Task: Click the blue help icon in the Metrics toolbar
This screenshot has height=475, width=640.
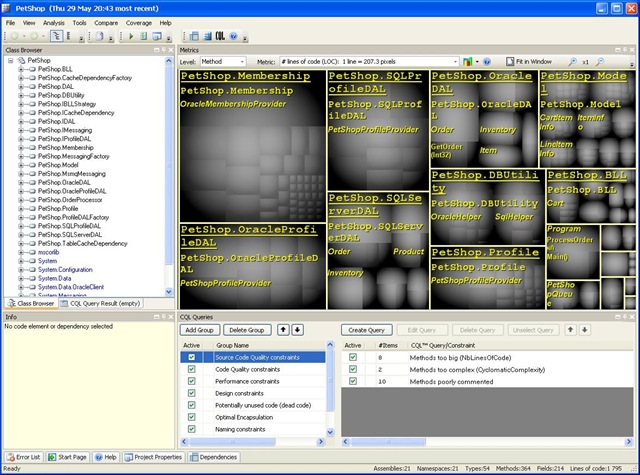Action: coord(487,62)
